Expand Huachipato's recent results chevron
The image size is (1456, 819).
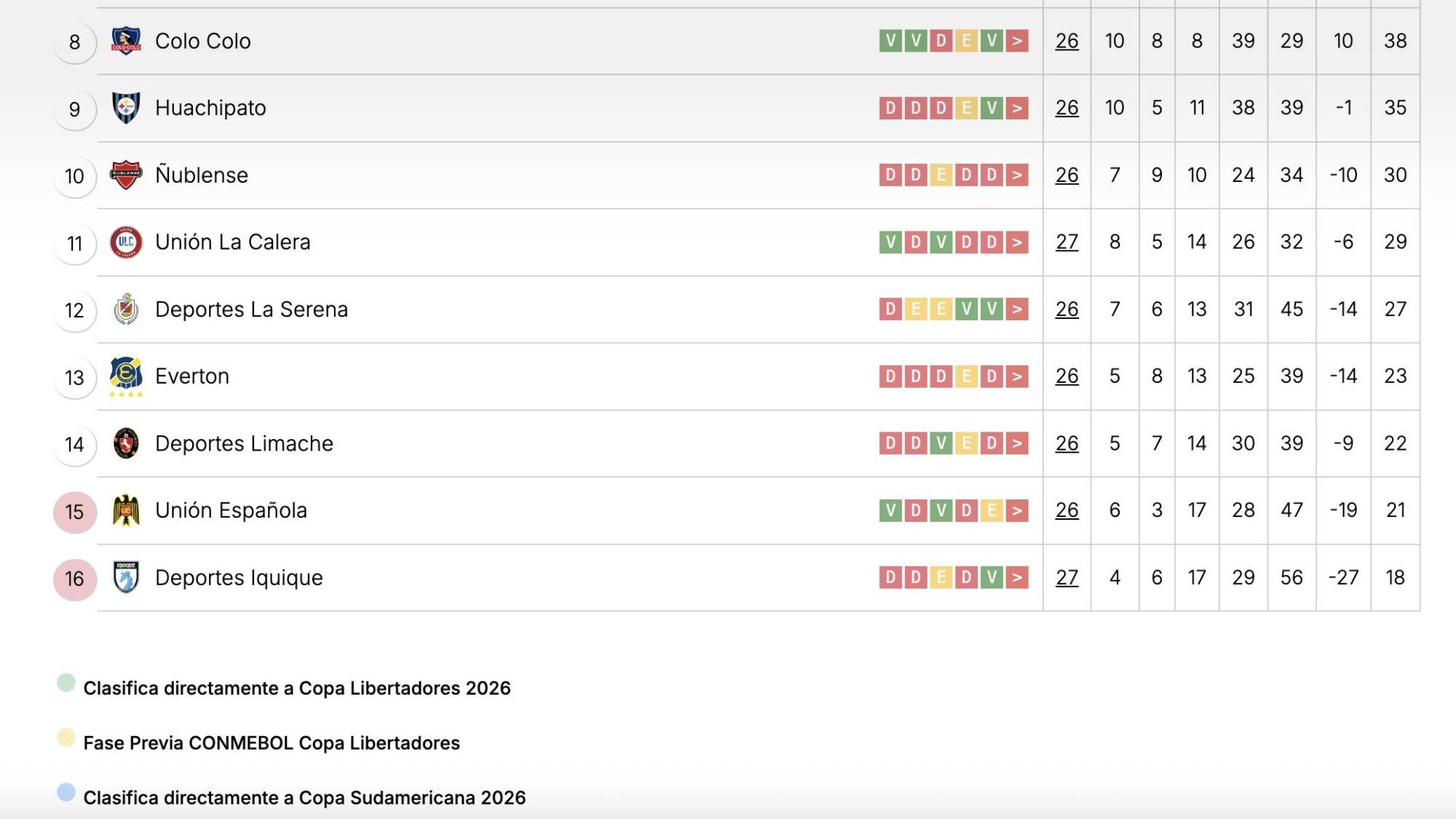1016,107
